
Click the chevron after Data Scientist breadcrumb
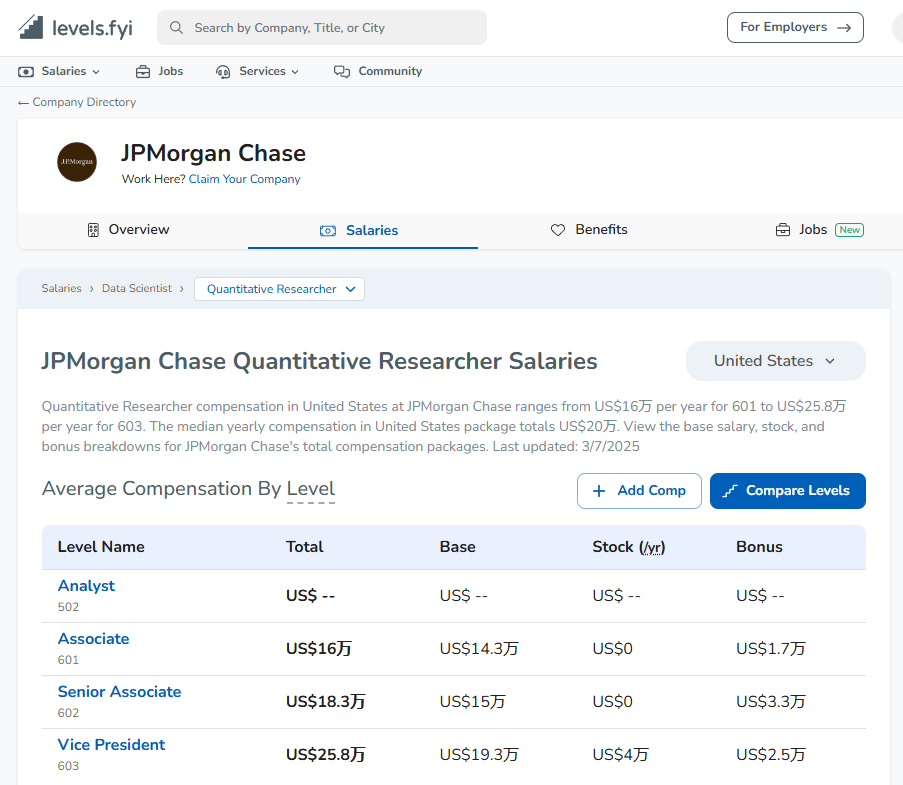tap(181, 289)
